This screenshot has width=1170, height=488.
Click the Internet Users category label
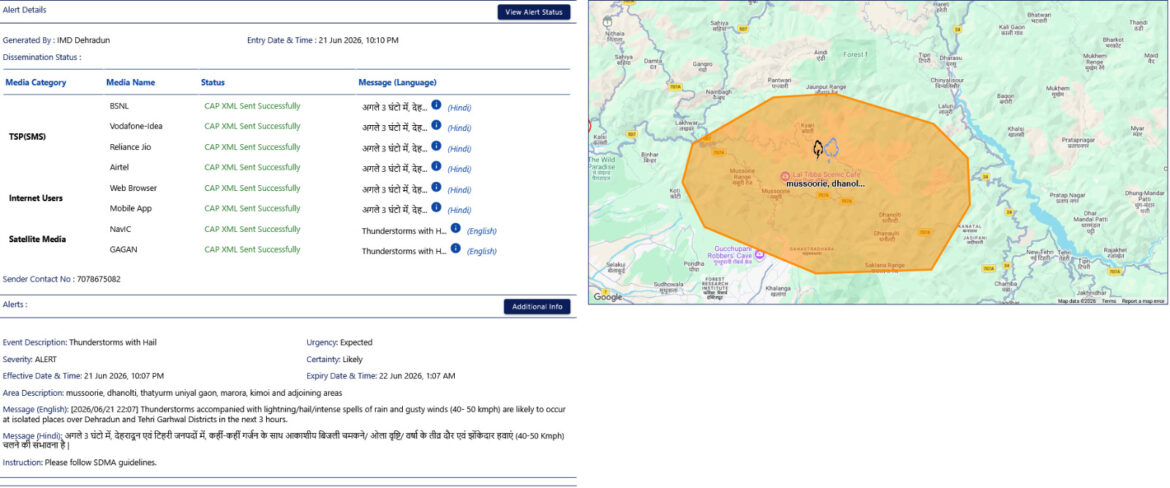coord(36,198)
